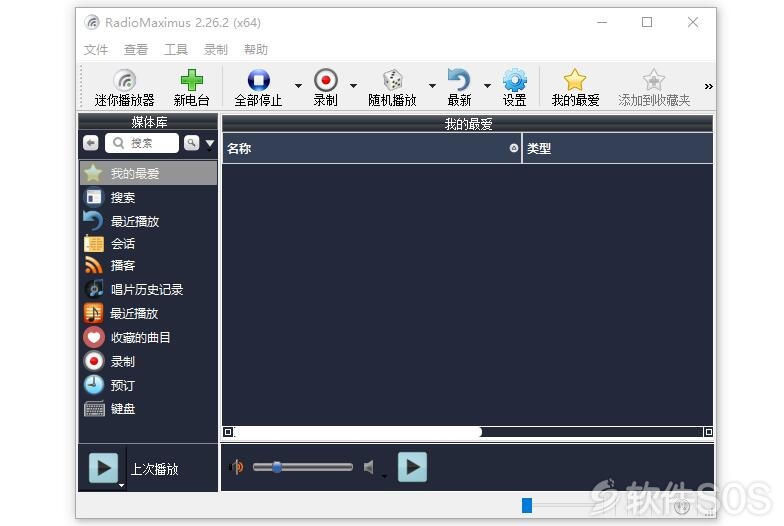Expand the dropdown arrow next to 最新
The height and width of the screenshot is (526, 784).
click(x=487, y=86)
